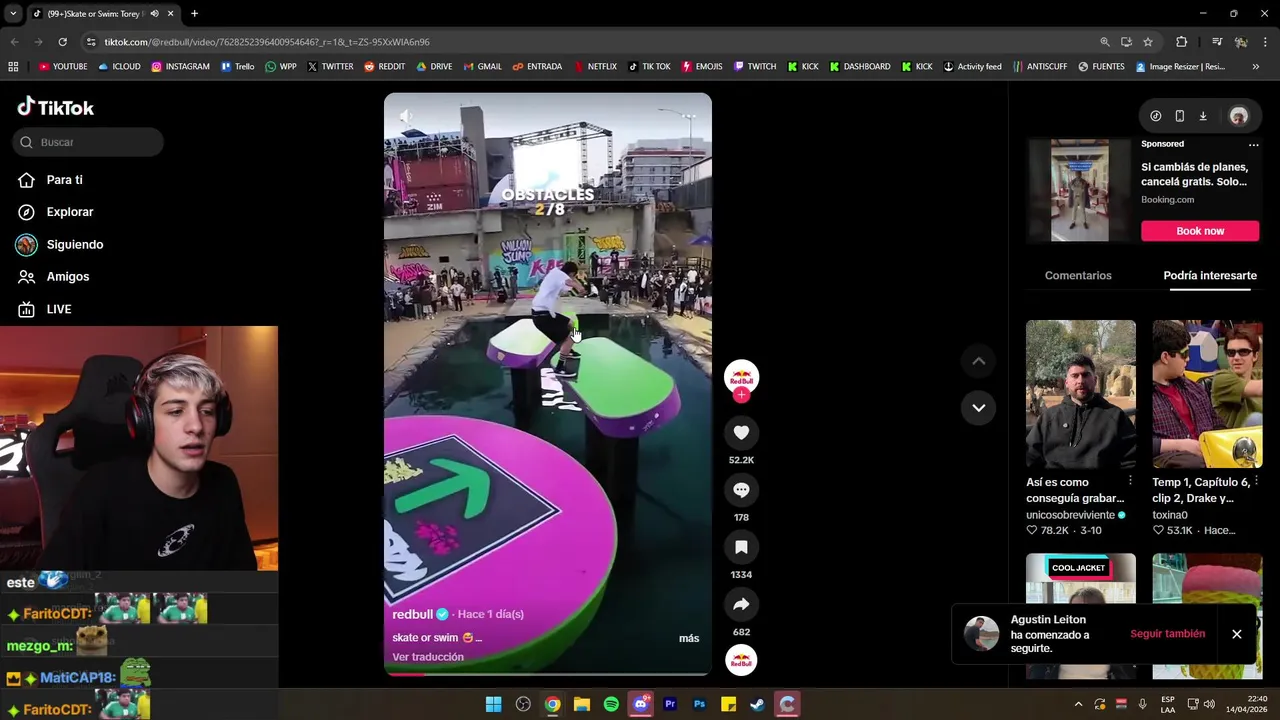Open the redbull username link
This screenshot has height=720, width=1280.
coord(412,614)
